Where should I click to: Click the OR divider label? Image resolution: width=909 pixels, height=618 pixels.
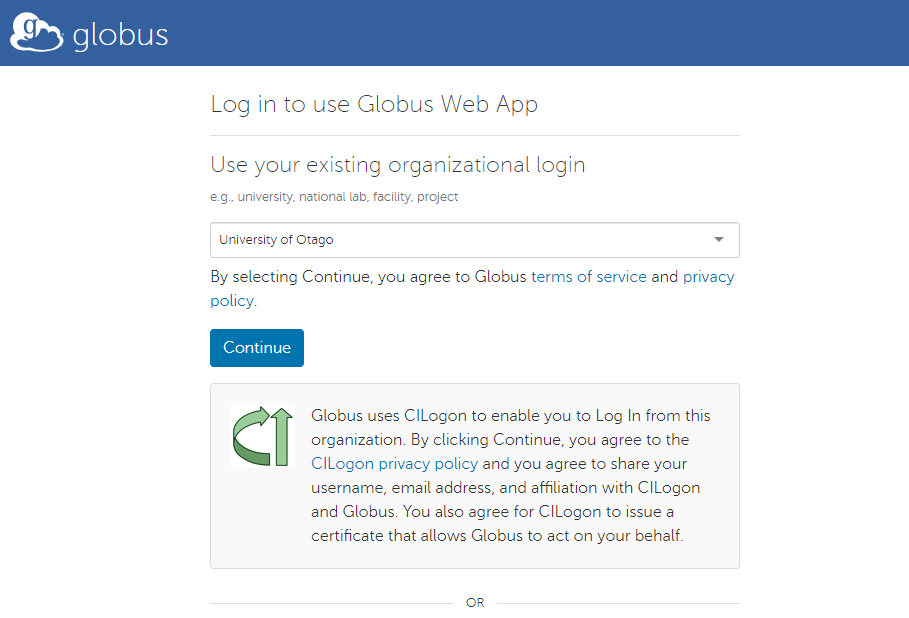475,602
